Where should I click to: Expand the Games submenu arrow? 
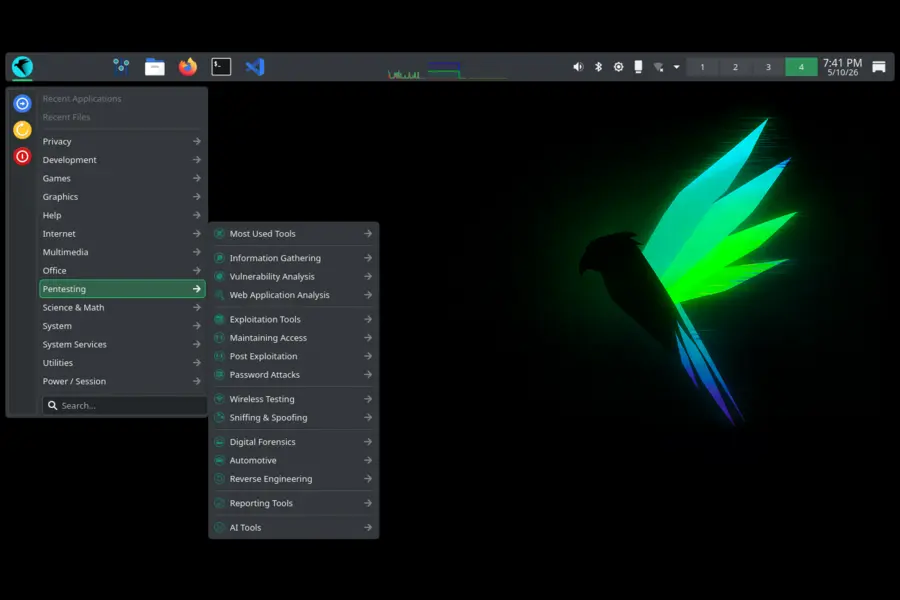[x=197, y=178]
